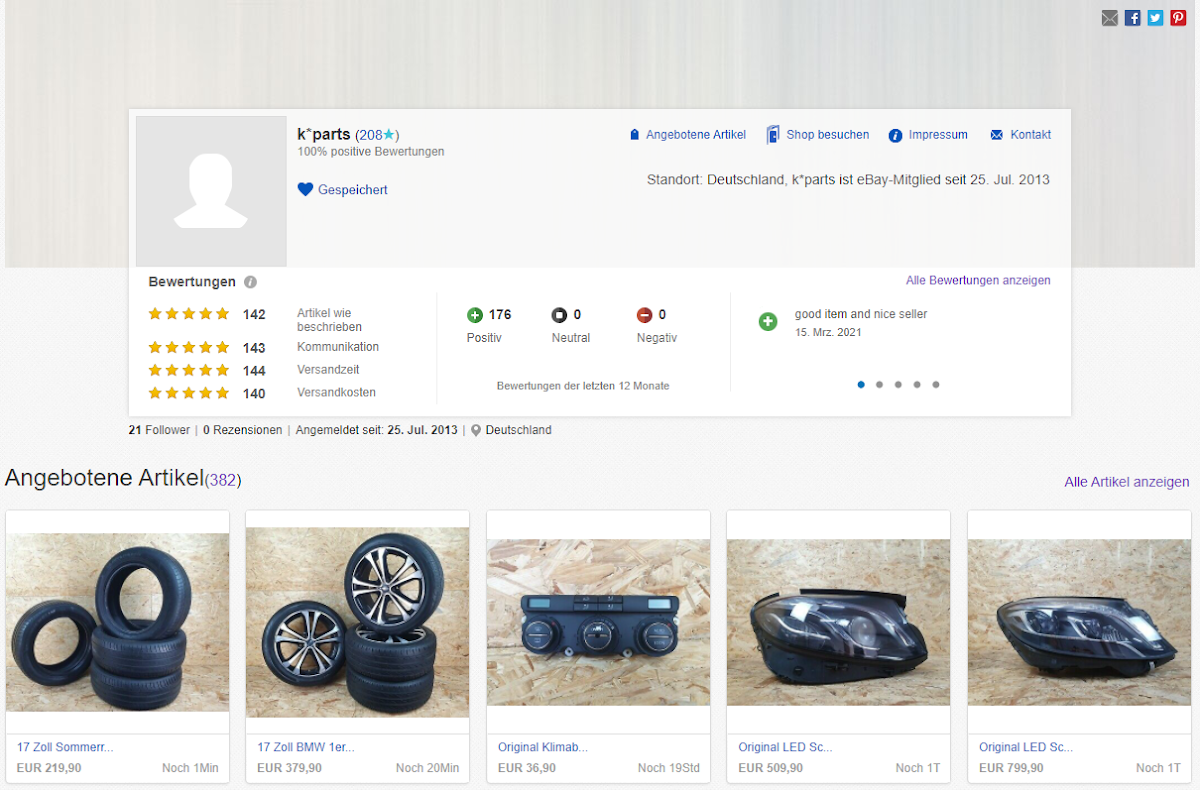Share this seller on Pinterest
This screenshot has width=1200, height=790.
[x=1178, y=18]
